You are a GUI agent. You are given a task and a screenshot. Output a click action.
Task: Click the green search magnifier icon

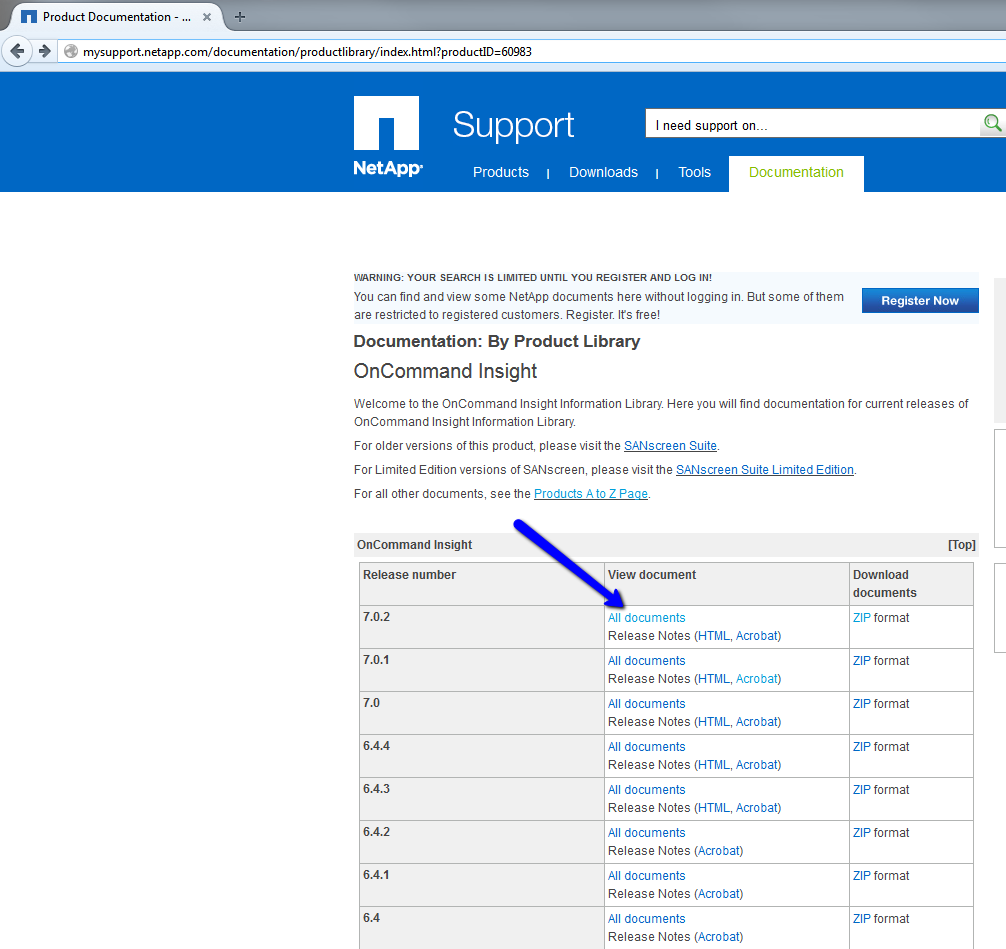[993, 123]
